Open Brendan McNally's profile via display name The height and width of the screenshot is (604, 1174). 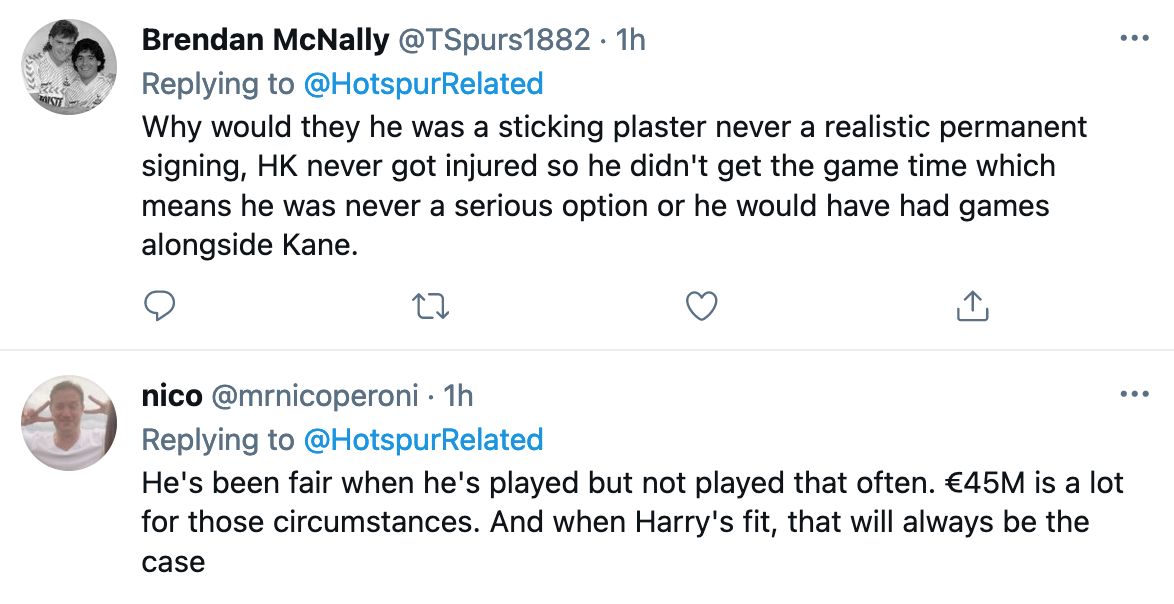[265, 40]
